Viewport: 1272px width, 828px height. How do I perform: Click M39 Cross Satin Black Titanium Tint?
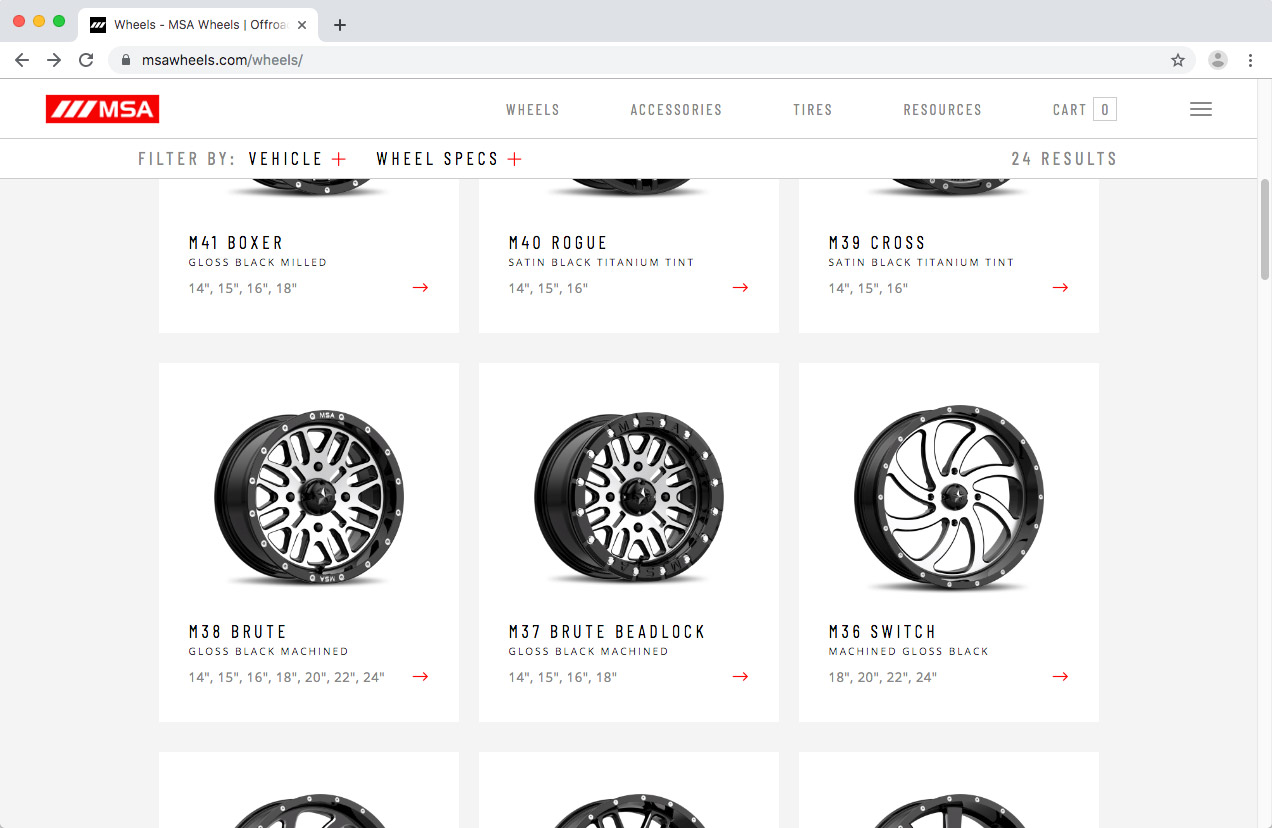[921, 263]
